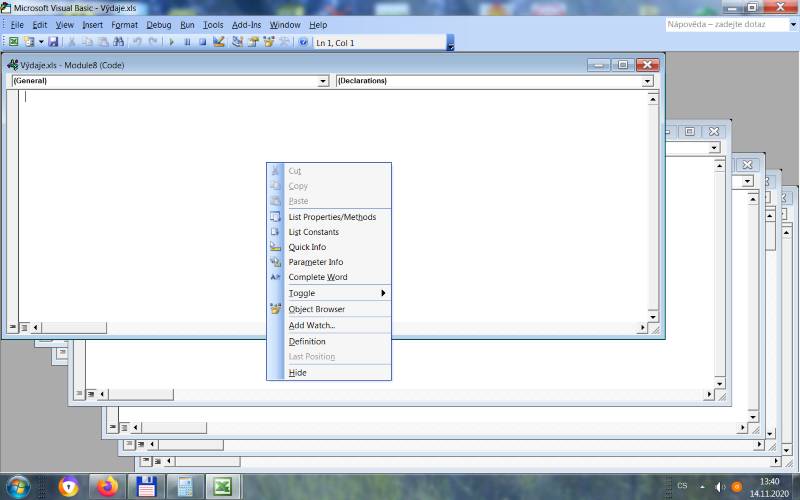800x500 pixels.
Task: Open the Add-Ins menu
Action: click(246, 24)
